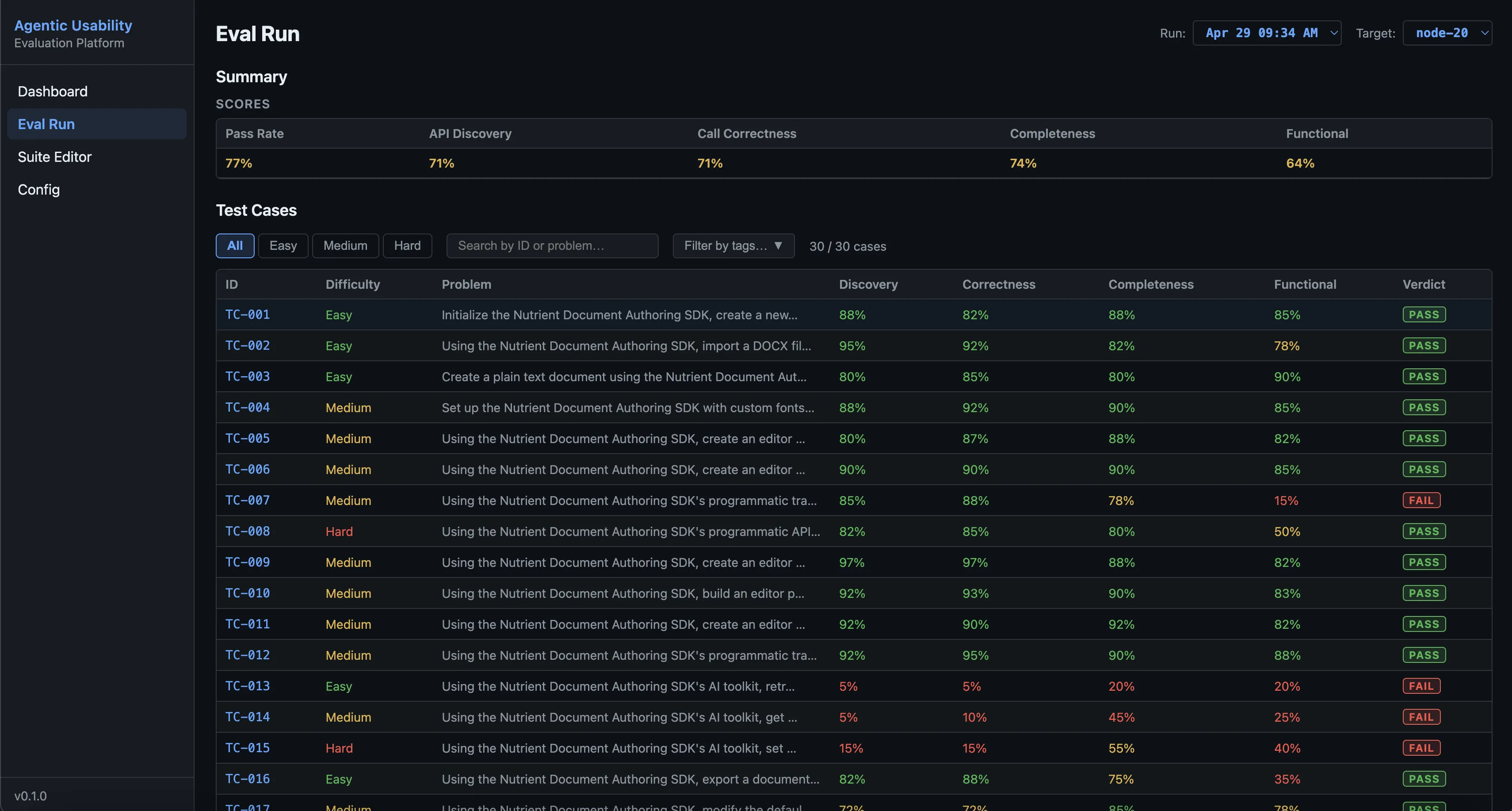Viewport: 1512px width, 811px height.
Task: Open test case TC-014
Action: tap(248, 716)
